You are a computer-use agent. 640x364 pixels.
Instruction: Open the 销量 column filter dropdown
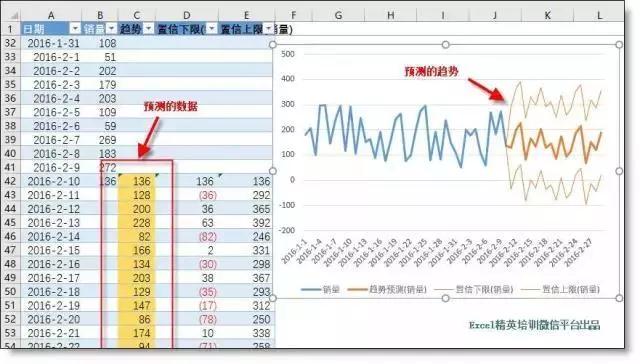[x=111, y=29]
